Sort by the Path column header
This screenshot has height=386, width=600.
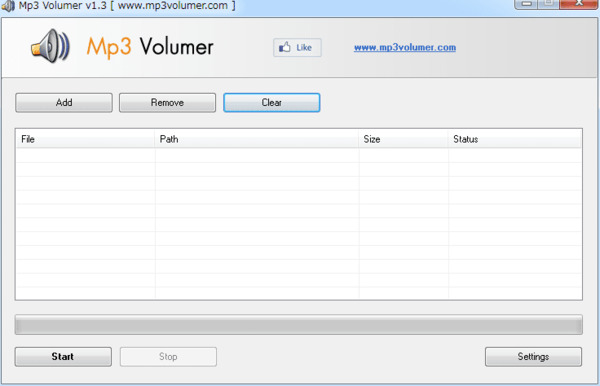pyautogui.click(x=257, y=139)
